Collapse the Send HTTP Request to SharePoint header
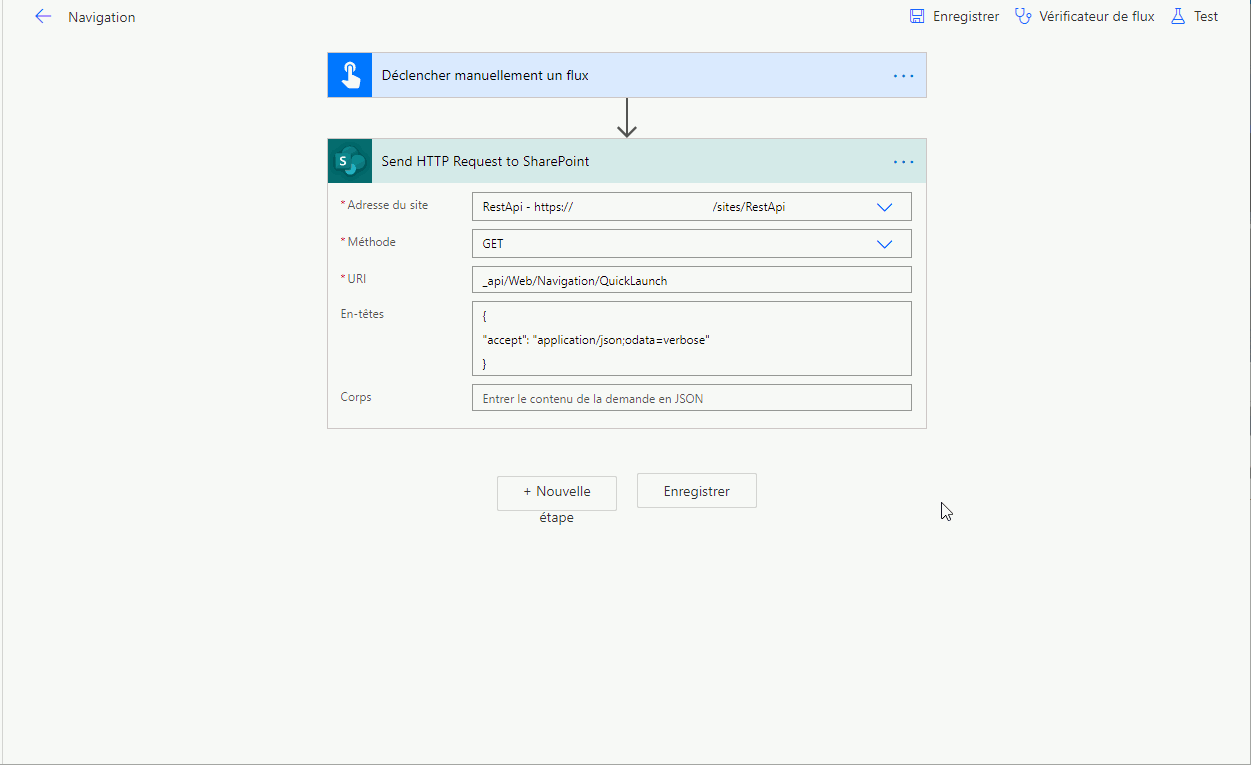The width and height of the screenshot is (1251, 765). point(627,161)
